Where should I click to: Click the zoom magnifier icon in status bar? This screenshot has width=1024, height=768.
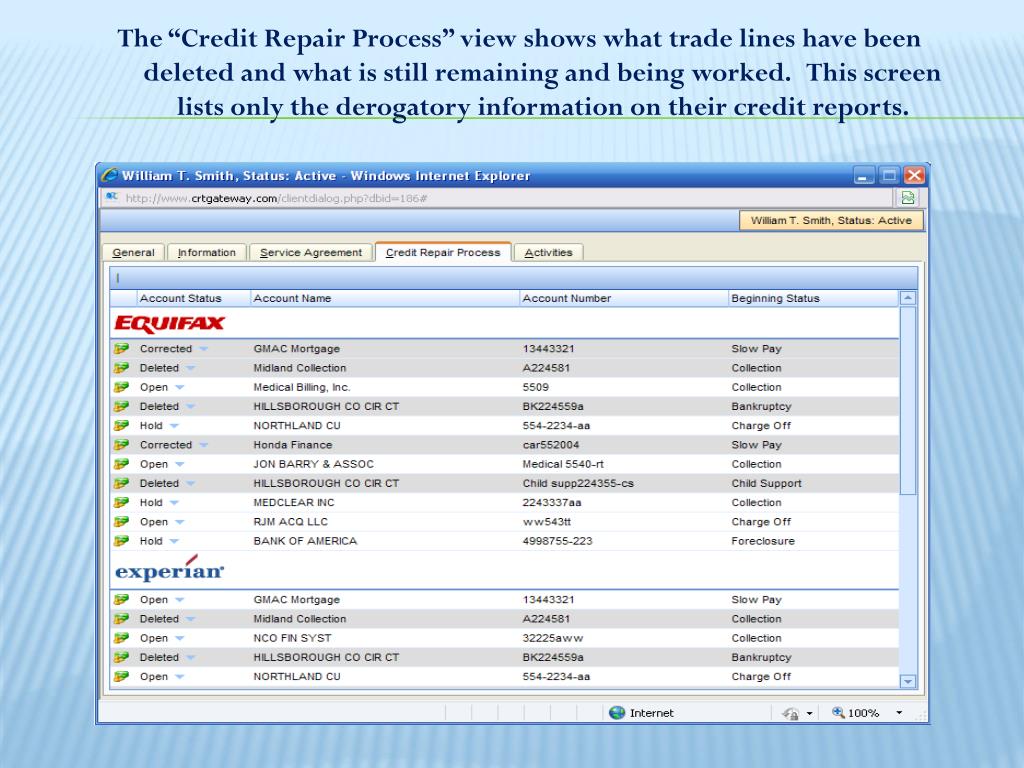(x=838, y=712)
